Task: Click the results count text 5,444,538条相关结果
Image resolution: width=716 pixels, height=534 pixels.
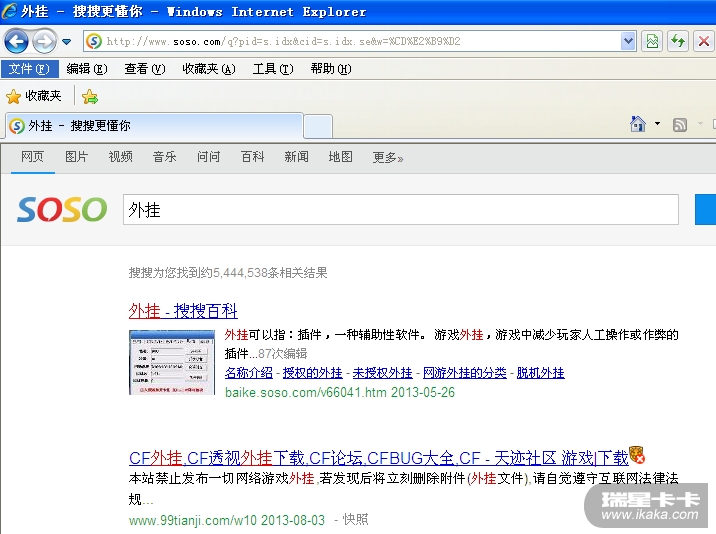Action: [x=270, y=273]
